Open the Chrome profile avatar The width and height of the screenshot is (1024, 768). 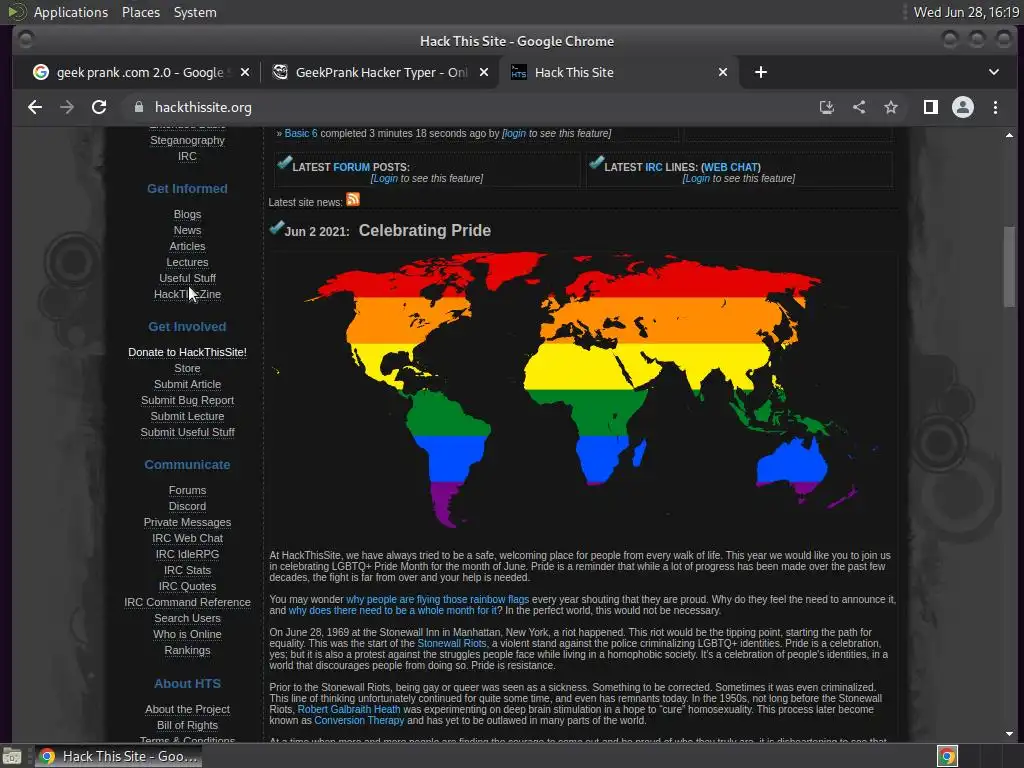[x=963, y=107]
